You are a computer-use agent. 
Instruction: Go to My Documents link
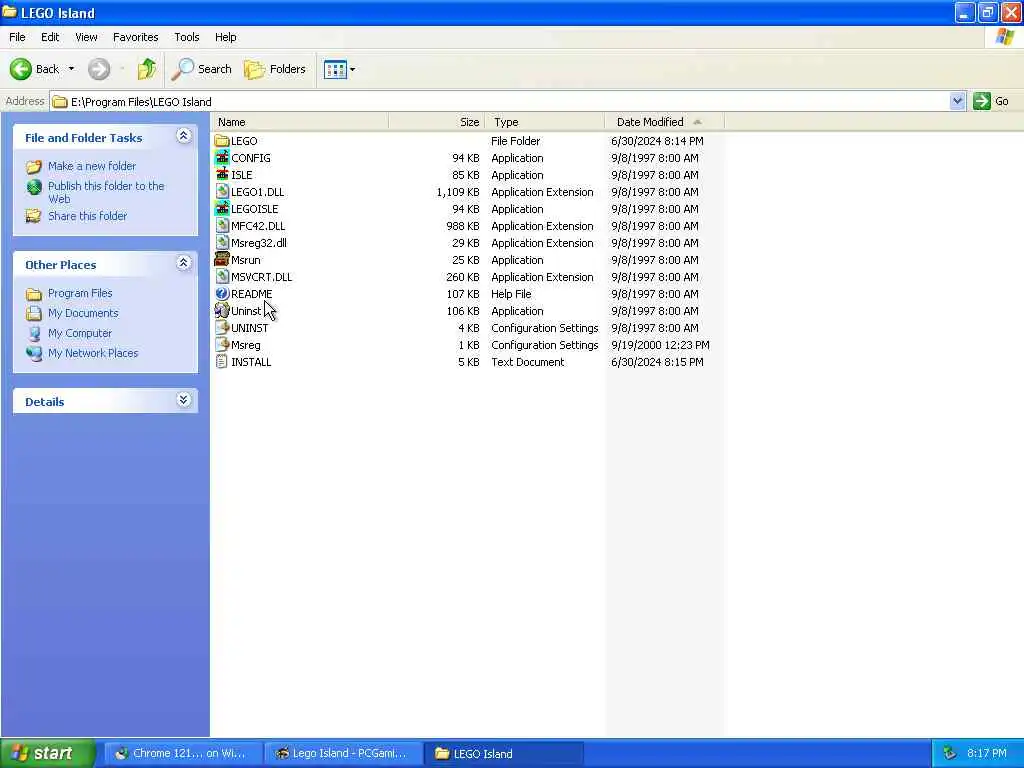[x=83, y=313]
